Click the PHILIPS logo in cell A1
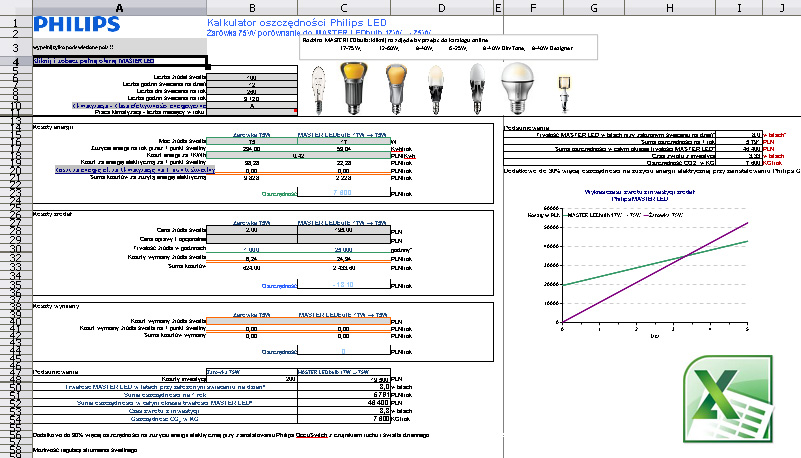 click(x=77, y=25)
